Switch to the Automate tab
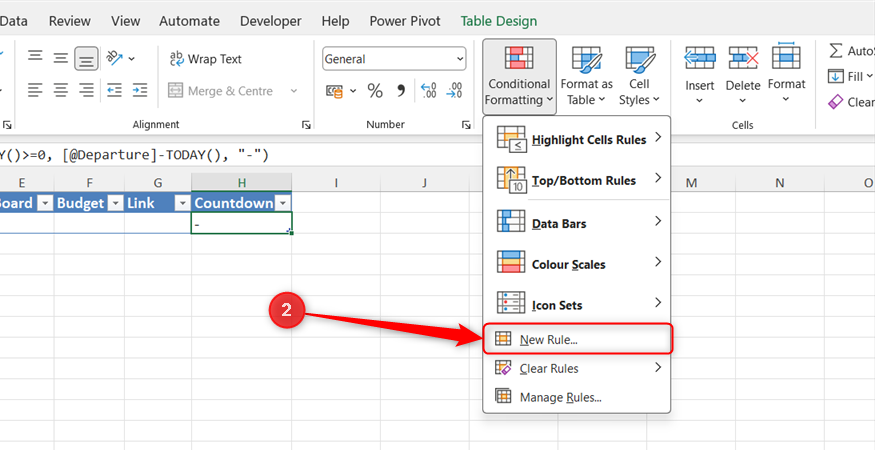 click(190, 21)
